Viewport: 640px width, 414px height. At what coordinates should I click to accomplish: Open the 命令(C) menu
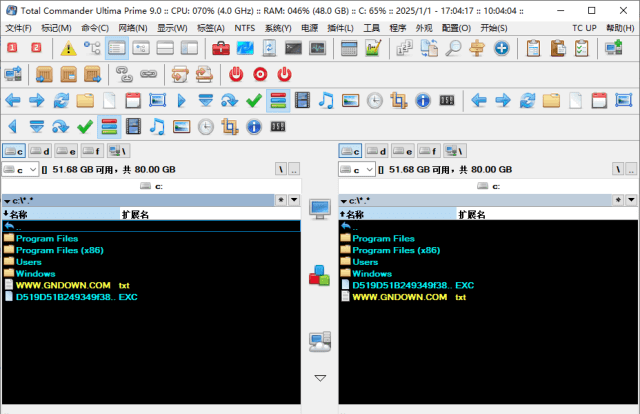tap(95, 28)
